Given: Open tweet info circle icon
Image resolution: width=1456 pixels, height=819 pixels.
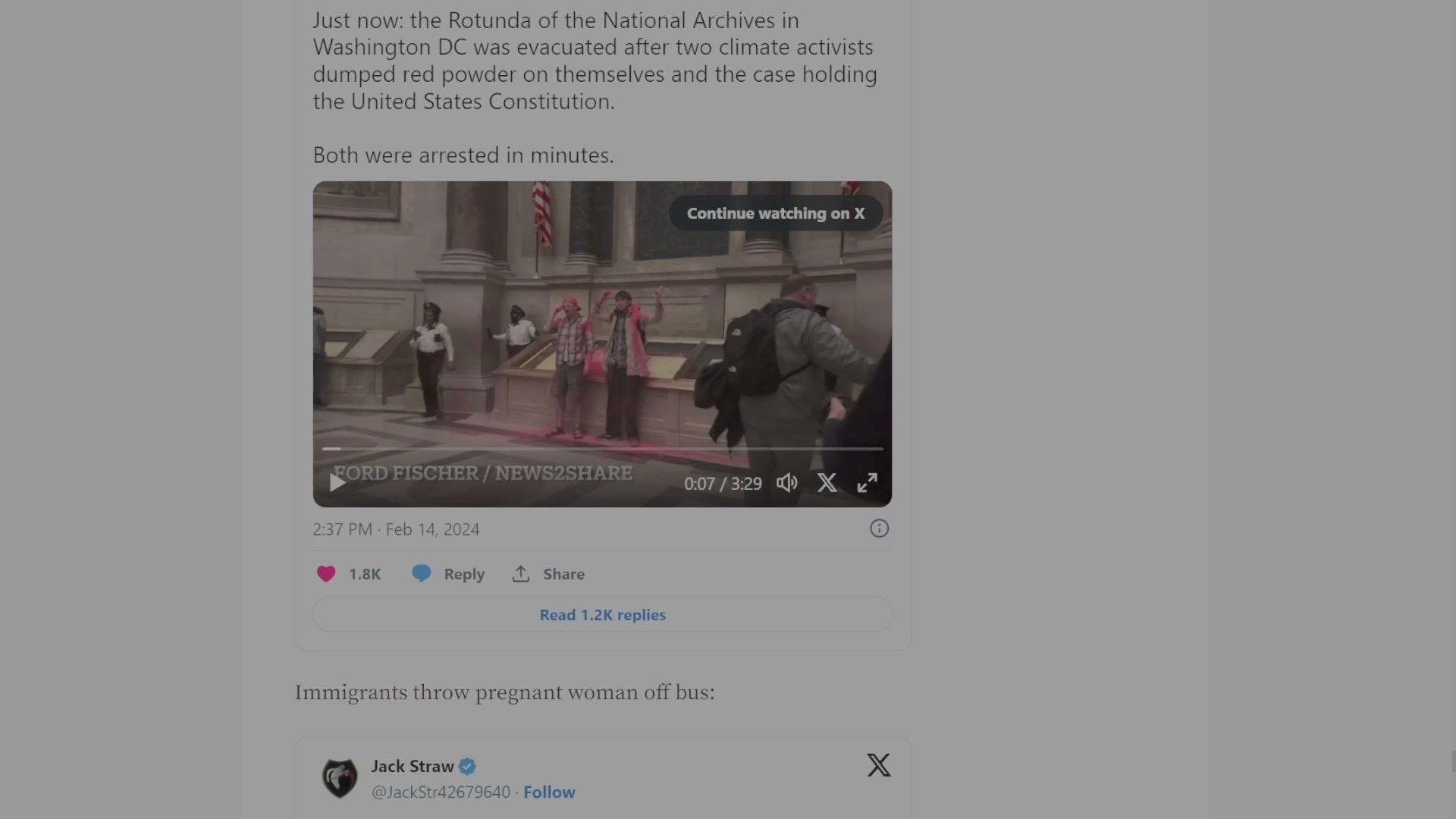Looking at the screenshot, I should coord(879,529).
